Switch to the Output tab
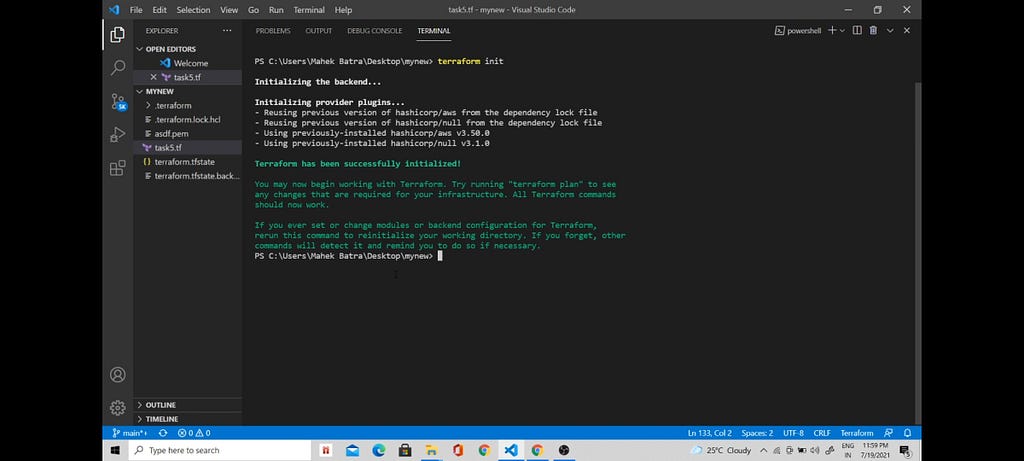This screenshot has height=461, width=1024. pos(319,31)
